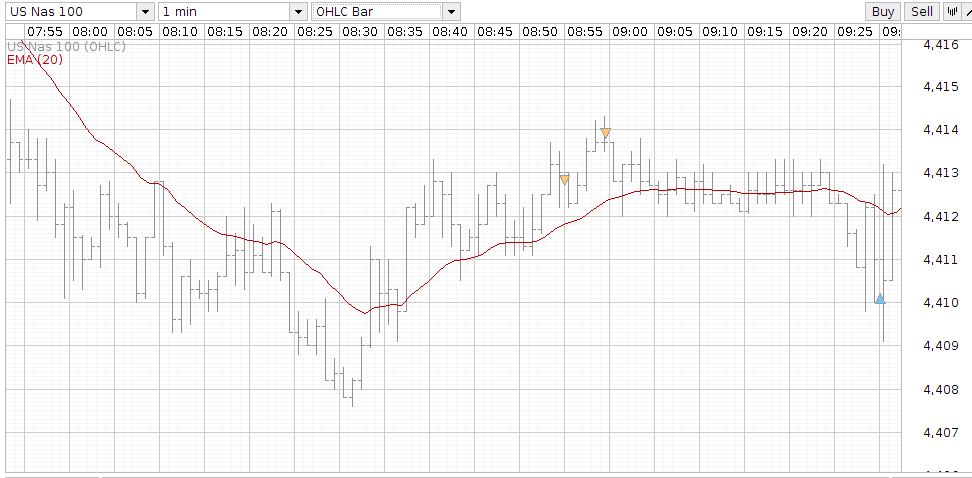Screen dimensions: 972x478
Task: Click the 07:55 time axis label
Action: [45, 32]
